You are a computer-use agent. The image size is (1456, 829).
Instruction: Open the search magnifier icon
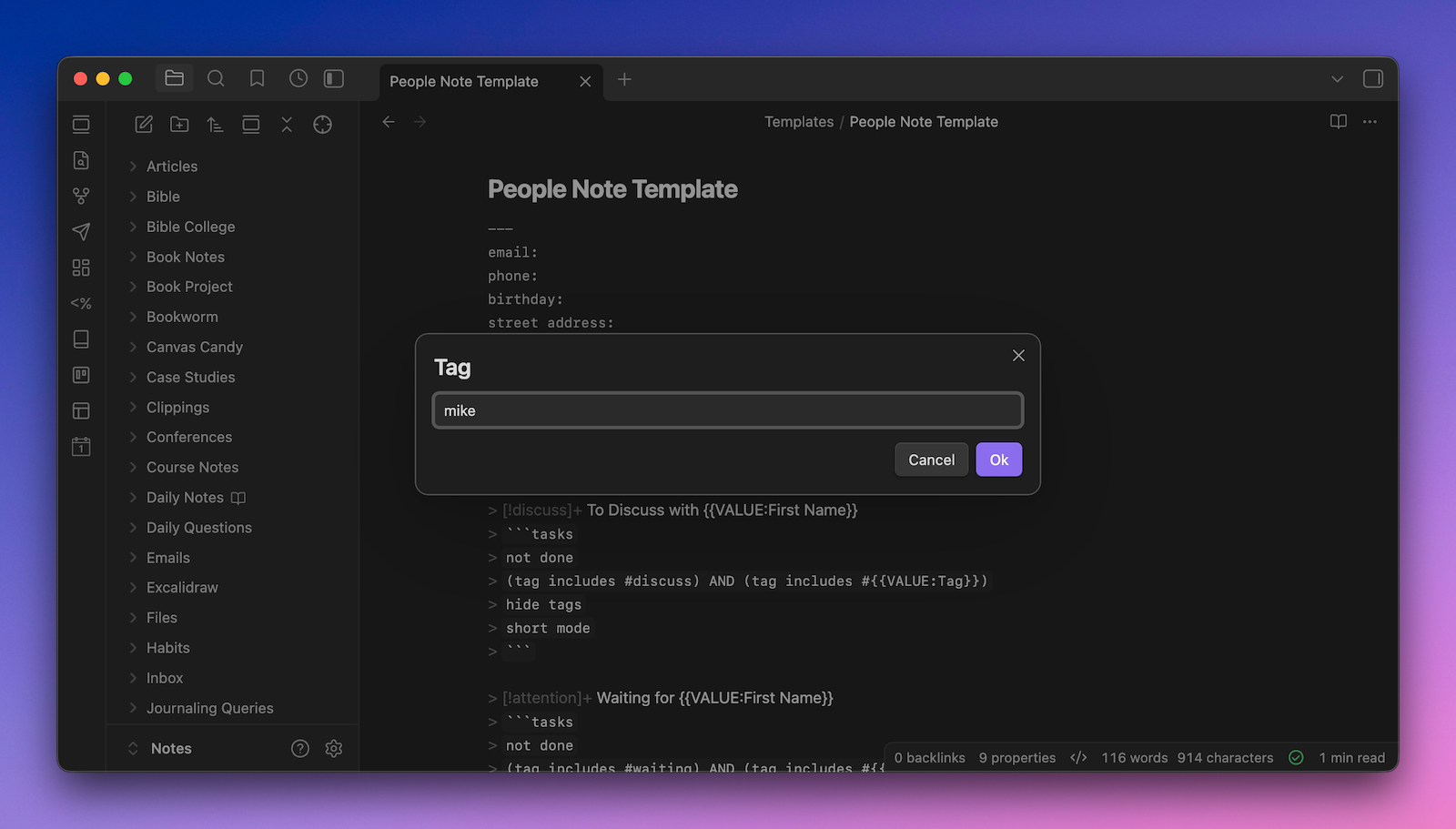216,79
